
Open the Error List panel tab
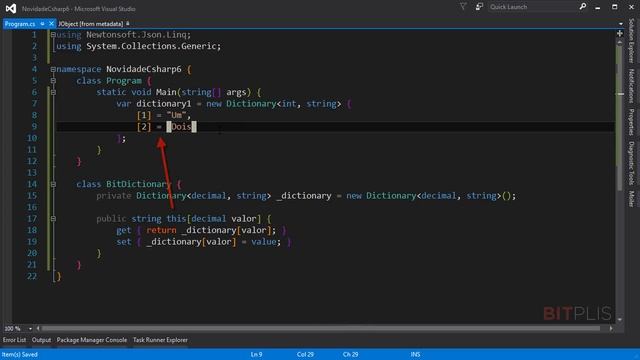(14, 340)
